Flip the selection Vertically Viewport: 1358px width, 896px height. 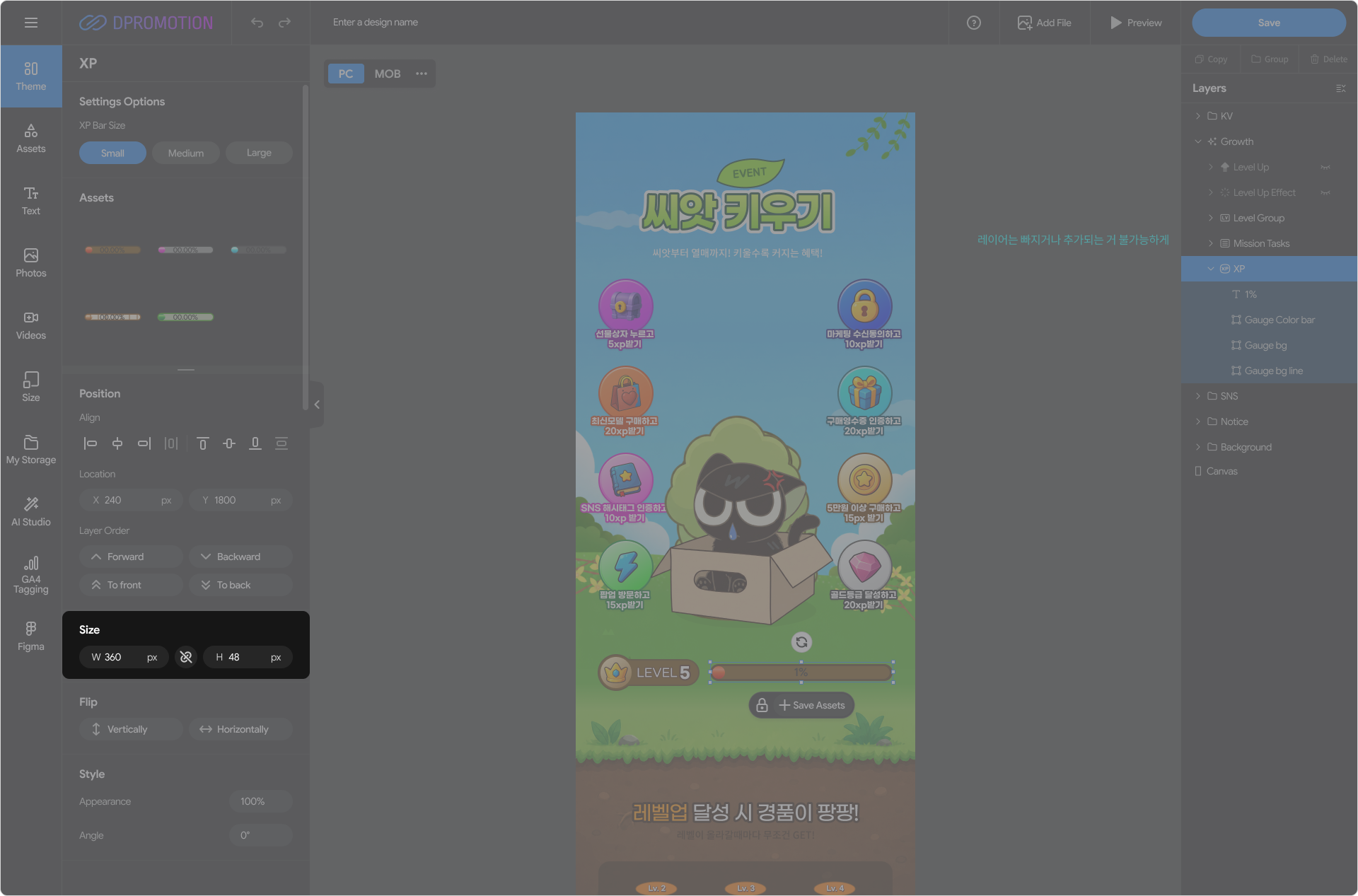[x=132, y=729]
